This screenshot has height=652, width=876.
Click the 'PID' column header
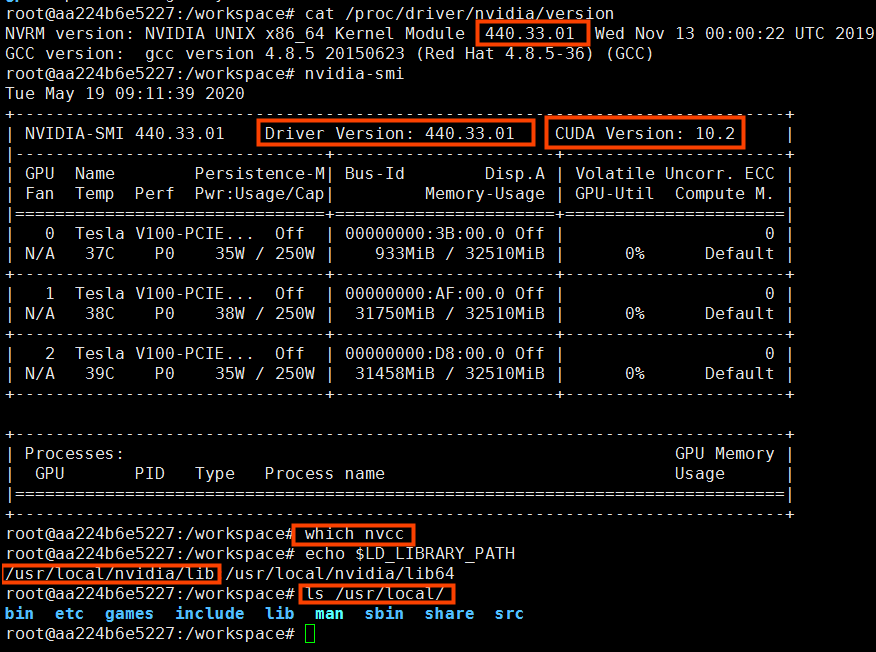pyautogui.click(x=150, y=474)
